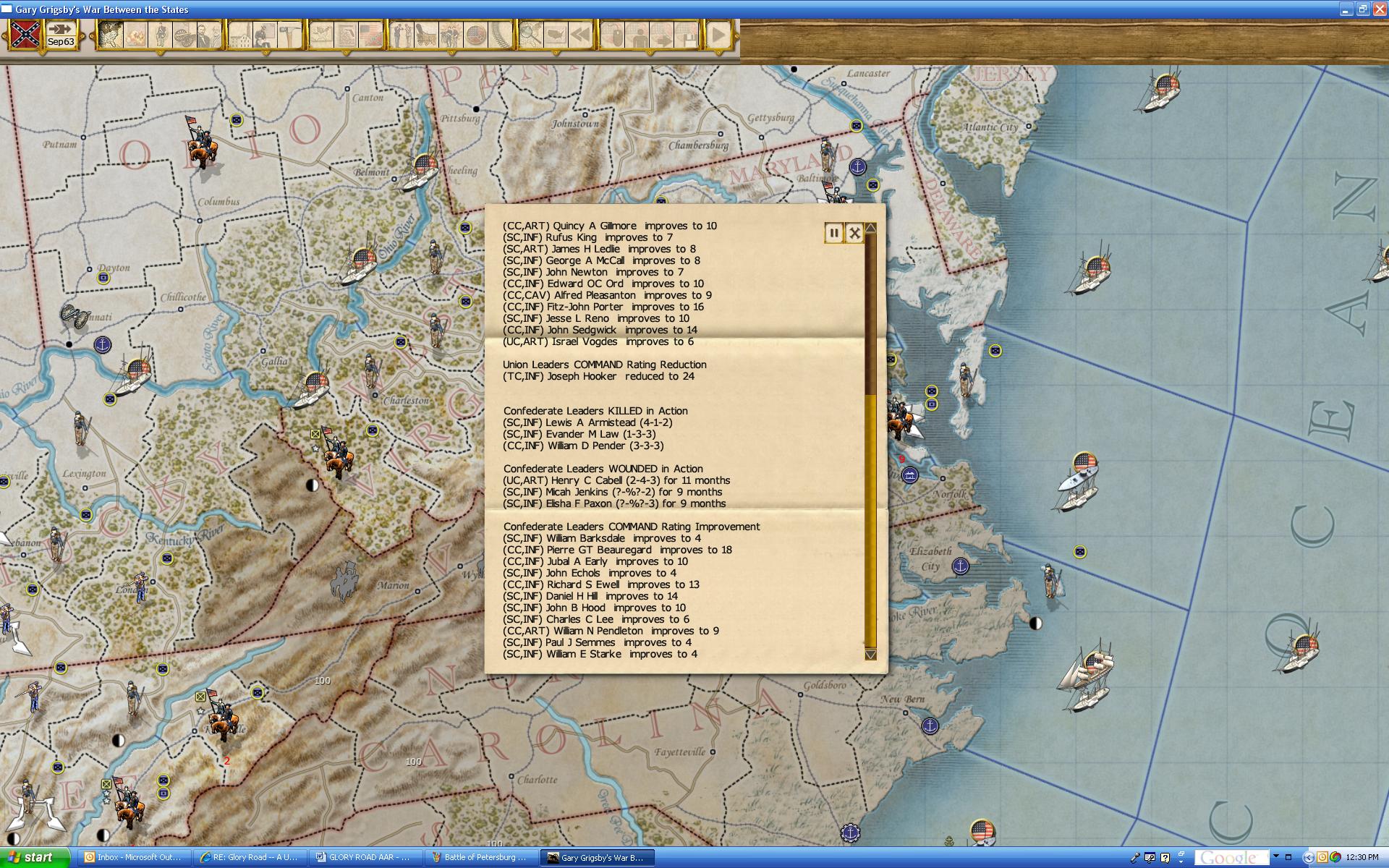Click the person silhouette toolbar icon
This screenshot has width=1389, height=868.
click(637, 35)
